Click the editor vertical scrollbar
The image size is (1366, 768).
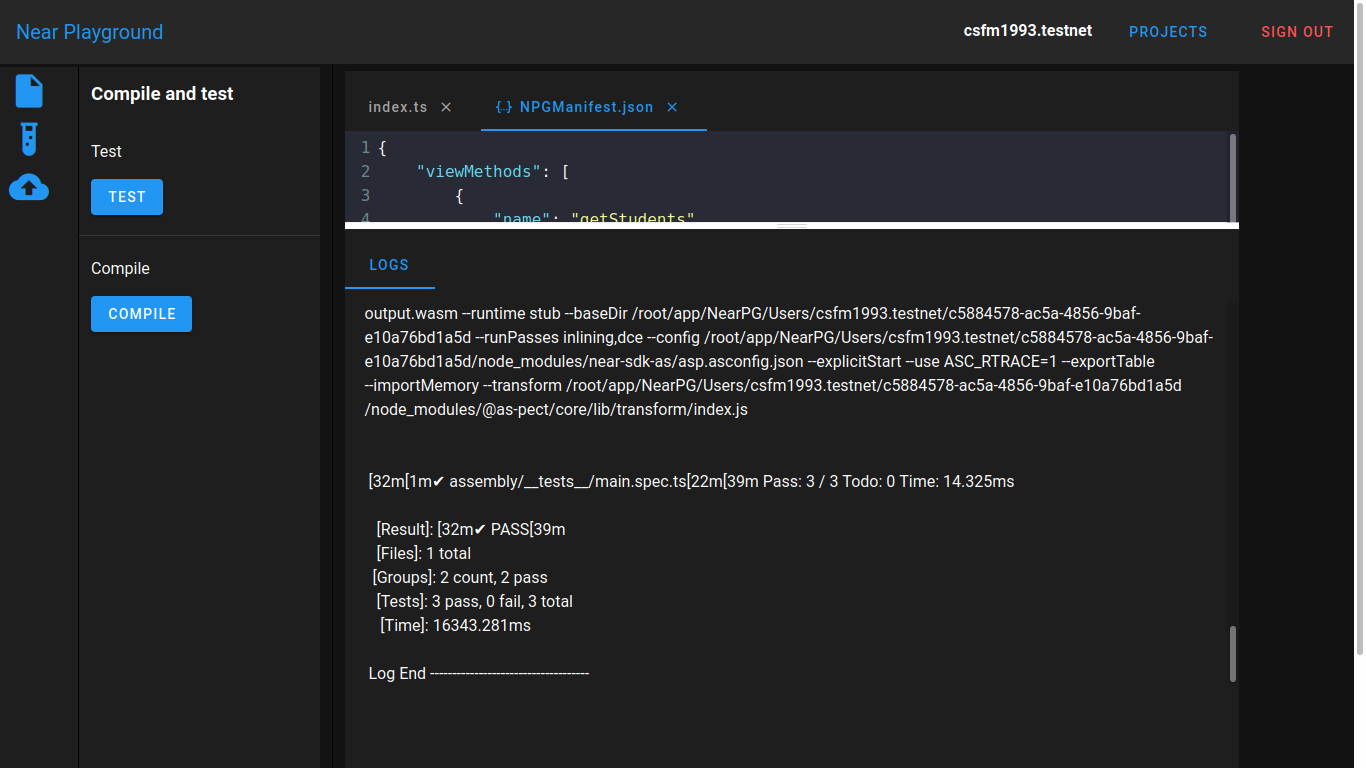(x=1233, y=178)
